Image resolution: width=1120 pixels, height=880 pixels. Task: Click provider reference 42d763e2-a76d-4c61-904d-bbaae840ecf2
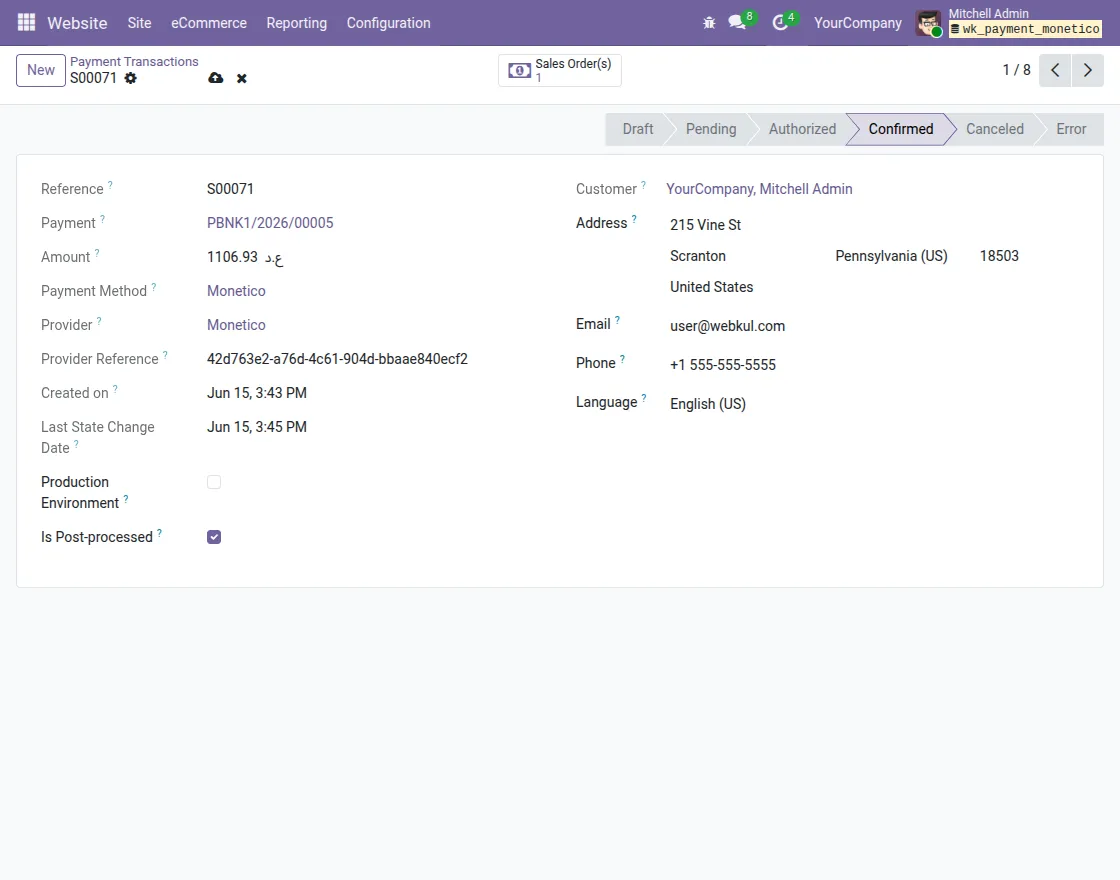337,359
